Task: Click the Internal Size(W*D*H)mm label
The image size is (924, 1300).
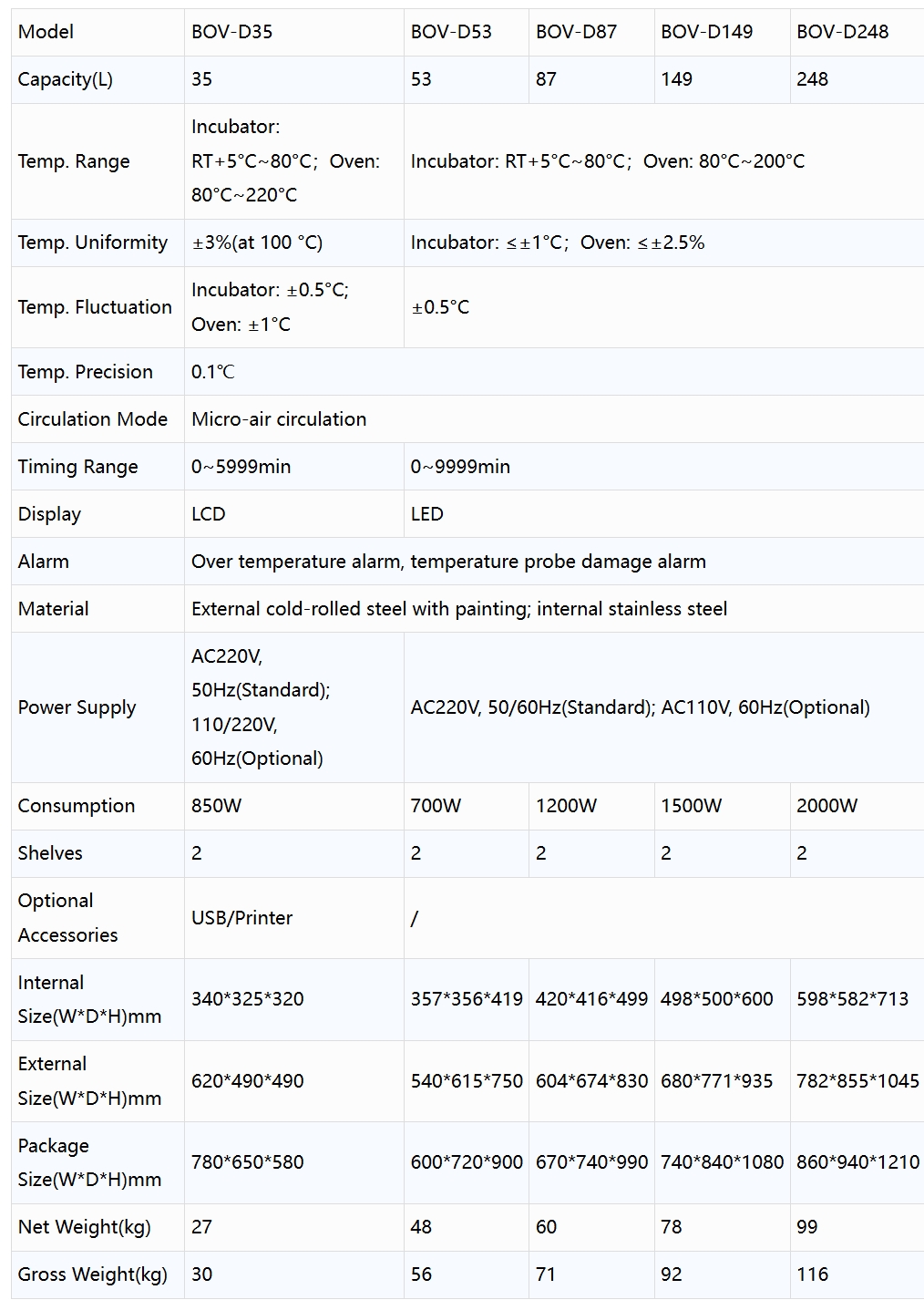Action: (x=89, y=999)
